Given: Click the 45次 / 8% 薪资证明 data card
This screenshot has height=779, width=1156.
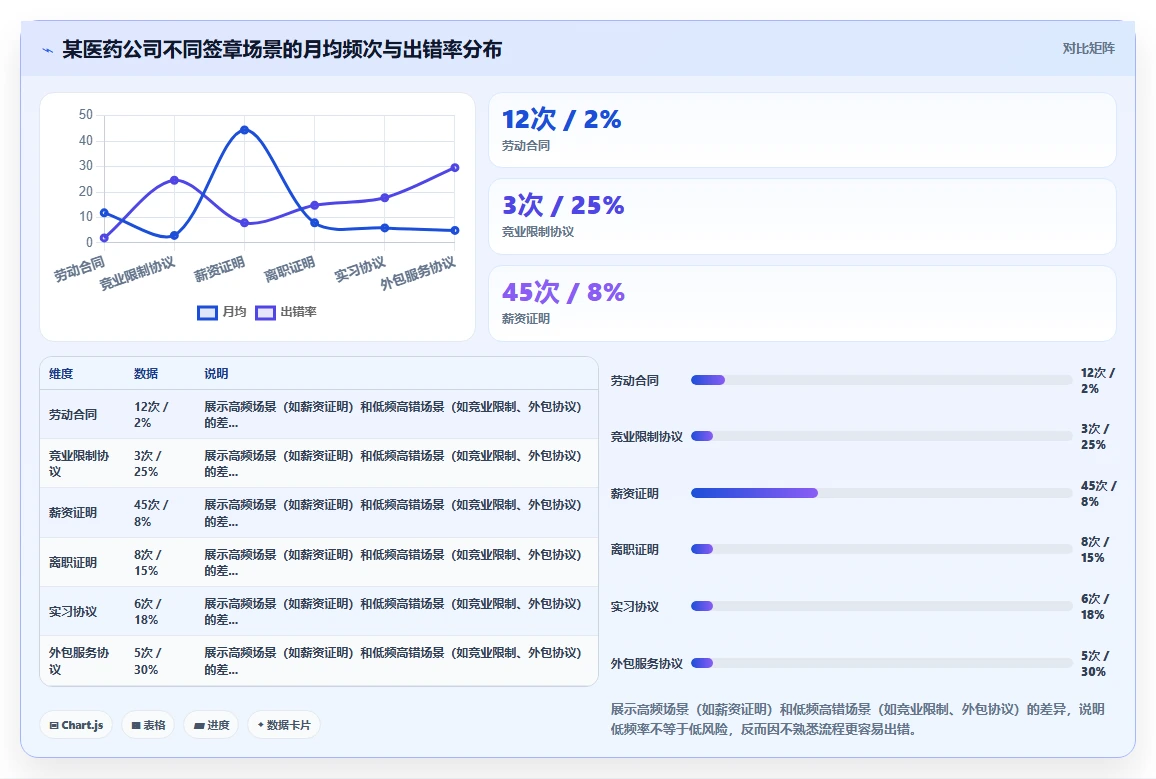Looking at the screenshot, I should pos(802,303).
